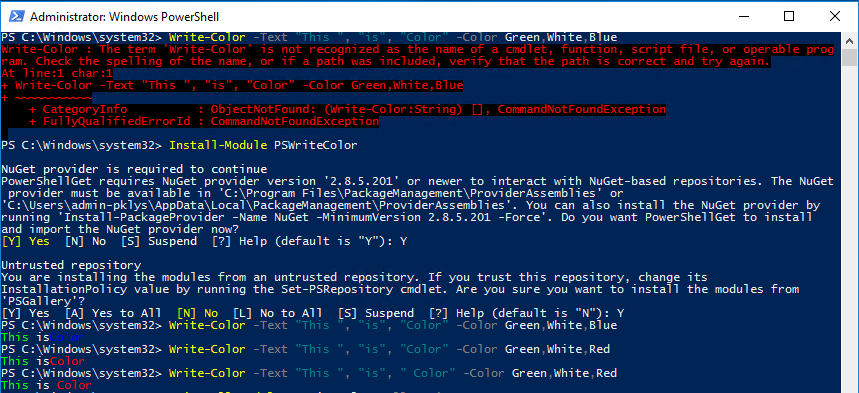Screen dimensions: 859x393
Task: Click 'NuGet provider is required to continue' line
Action: (134, 169)
